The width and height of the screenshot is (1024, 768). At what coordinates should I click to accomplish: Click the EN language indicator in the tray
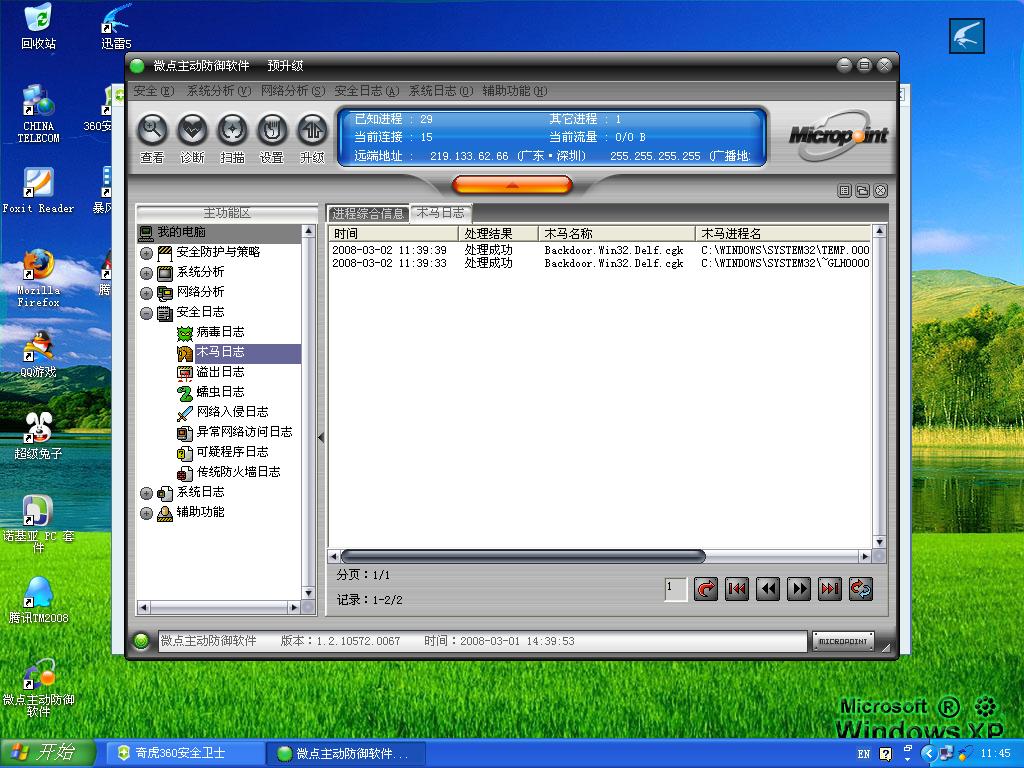point(863,754)
